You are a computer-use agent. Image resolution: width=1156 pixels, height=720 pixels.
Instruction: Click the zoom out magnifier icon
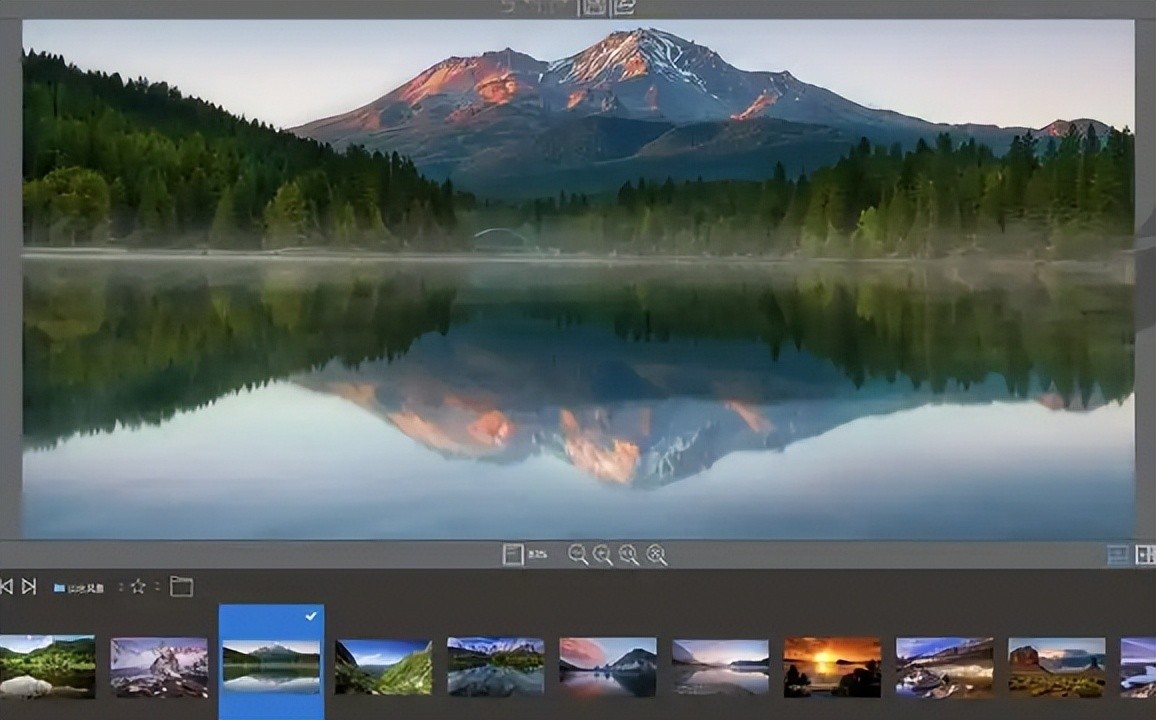pyautogui.click(x=578, y=555)
